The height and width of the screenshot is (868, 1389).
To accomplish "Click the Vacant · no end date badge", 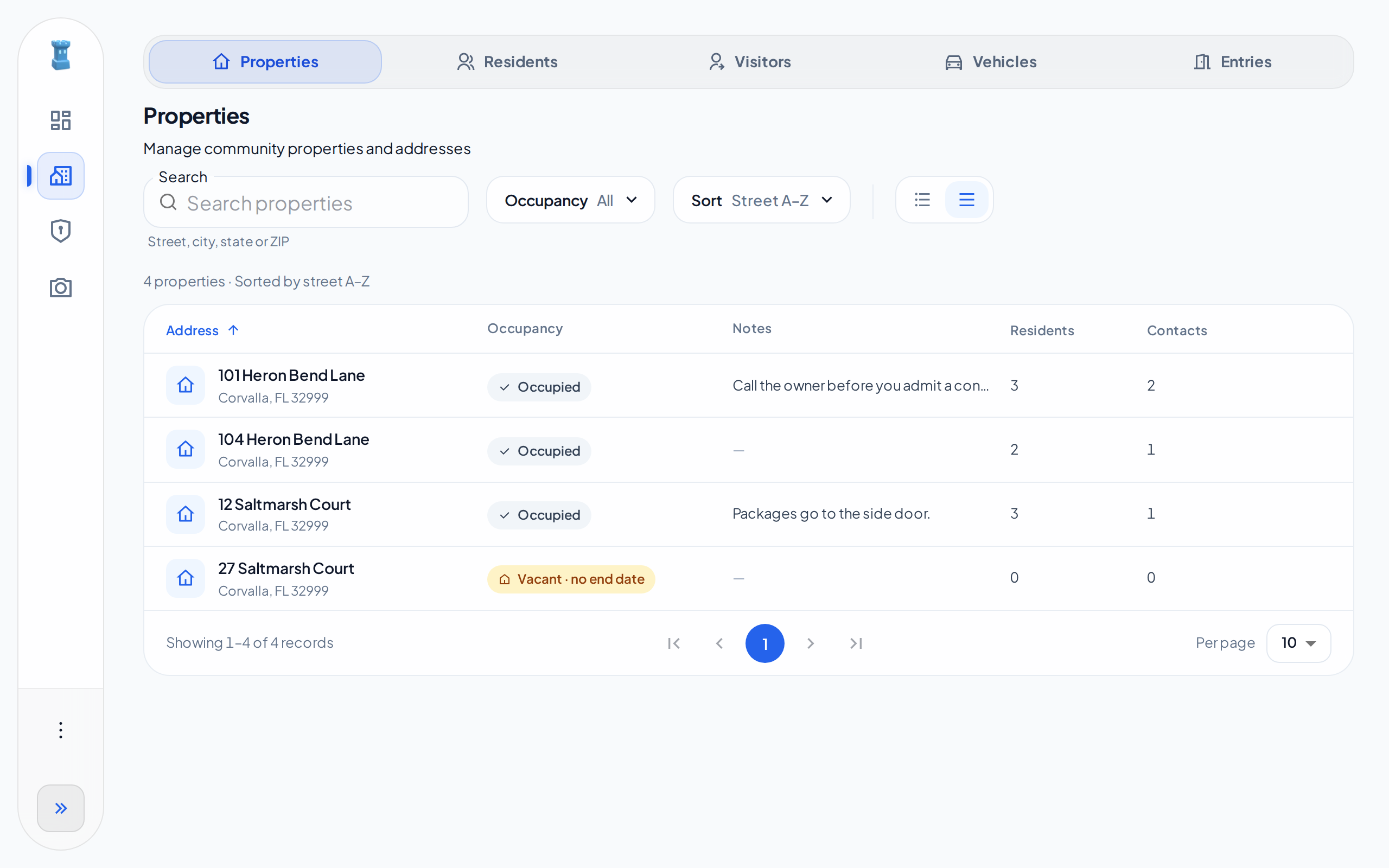I will (571, 579).
